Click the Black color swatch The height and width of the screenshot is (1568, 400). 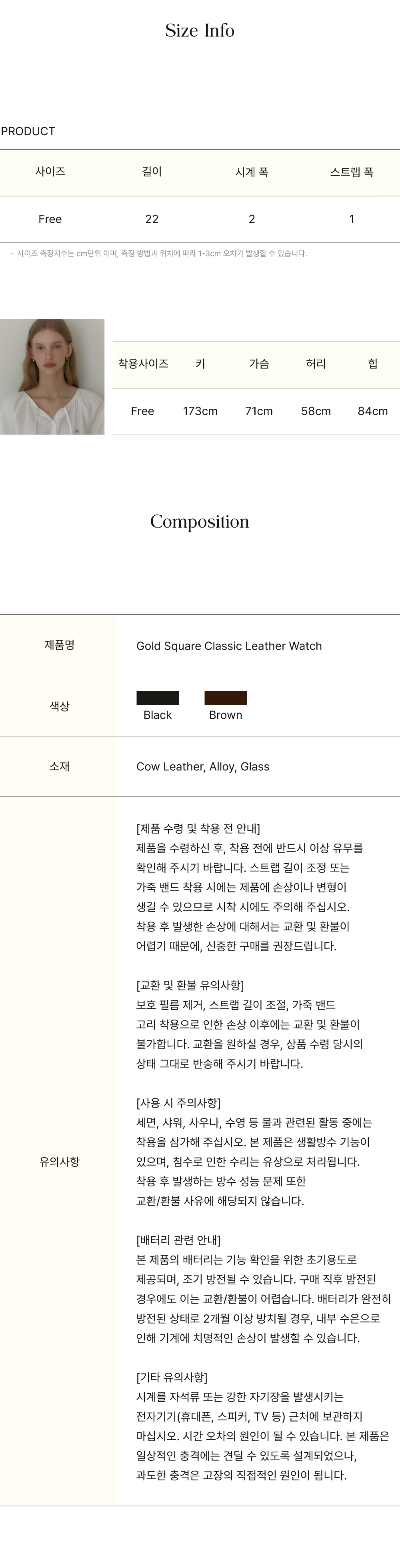coord(158,698)
